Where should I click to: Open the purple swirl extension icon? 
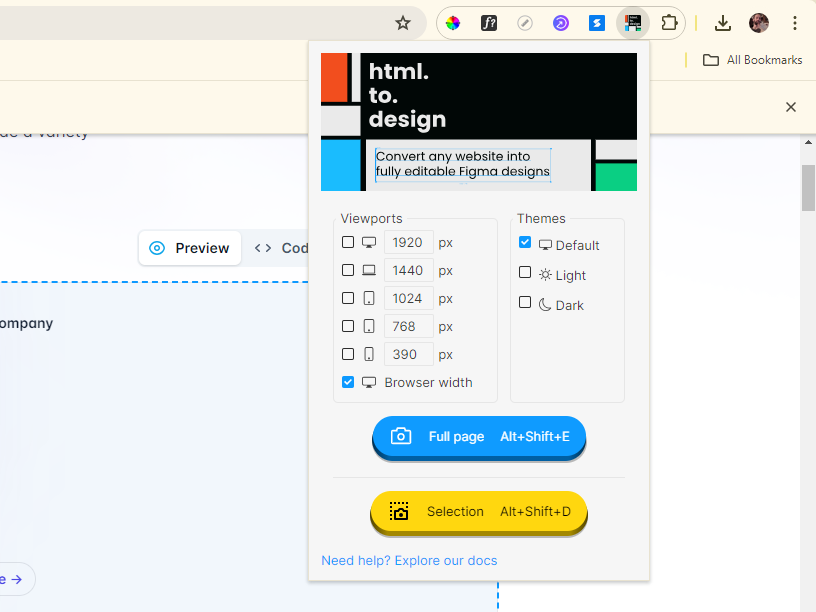(x=561, y=22)
